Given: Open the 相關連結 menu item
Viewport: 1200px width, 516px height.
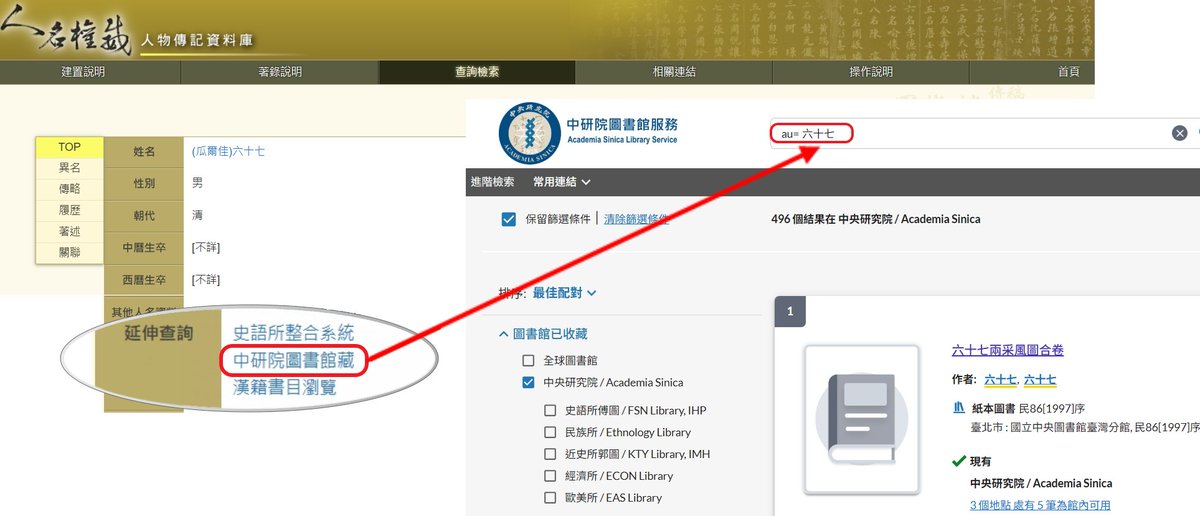Looking at the screenshot, I should point(674,72).
